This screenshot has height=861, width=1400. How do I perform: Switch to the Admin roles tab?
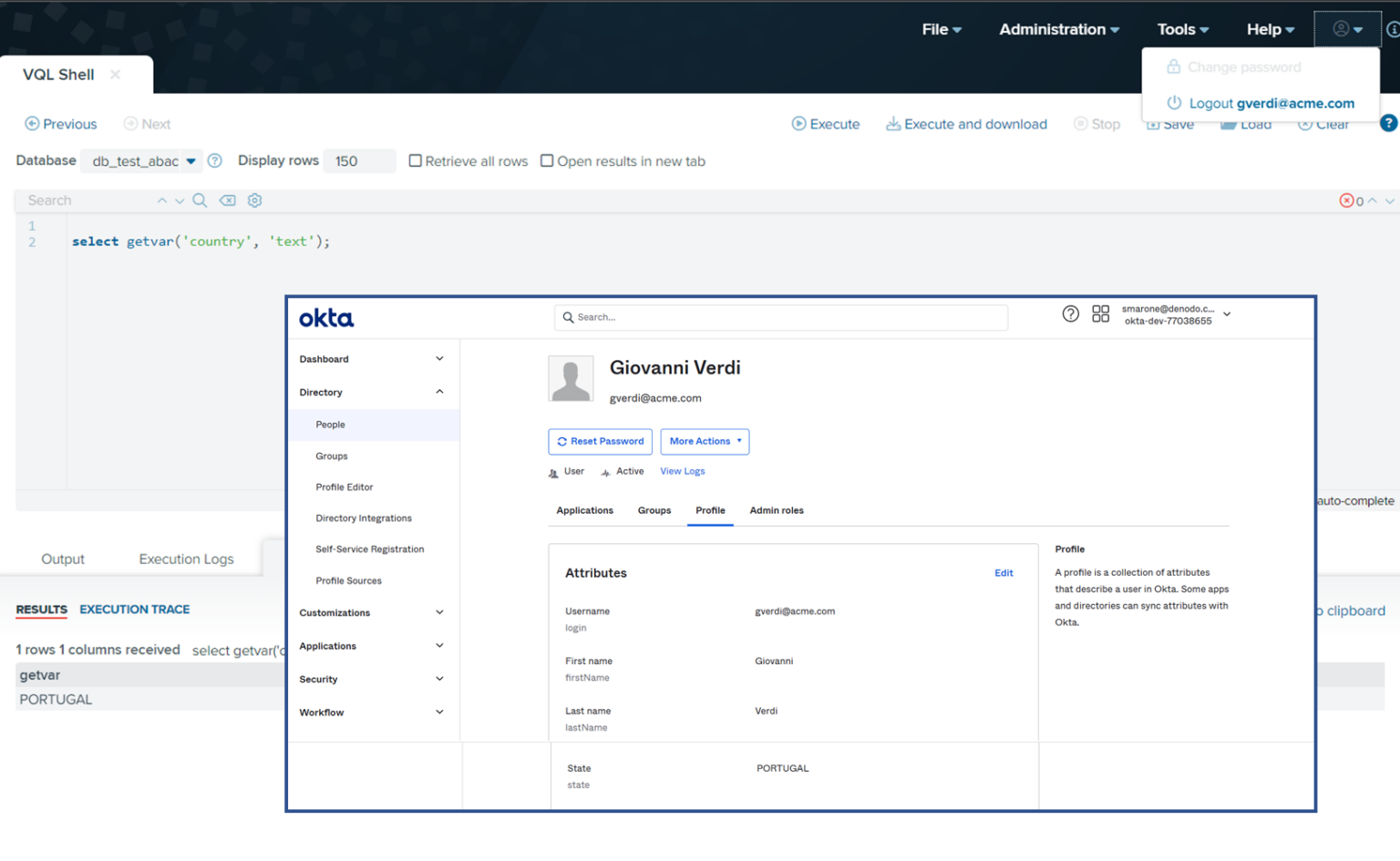(777, 511)
